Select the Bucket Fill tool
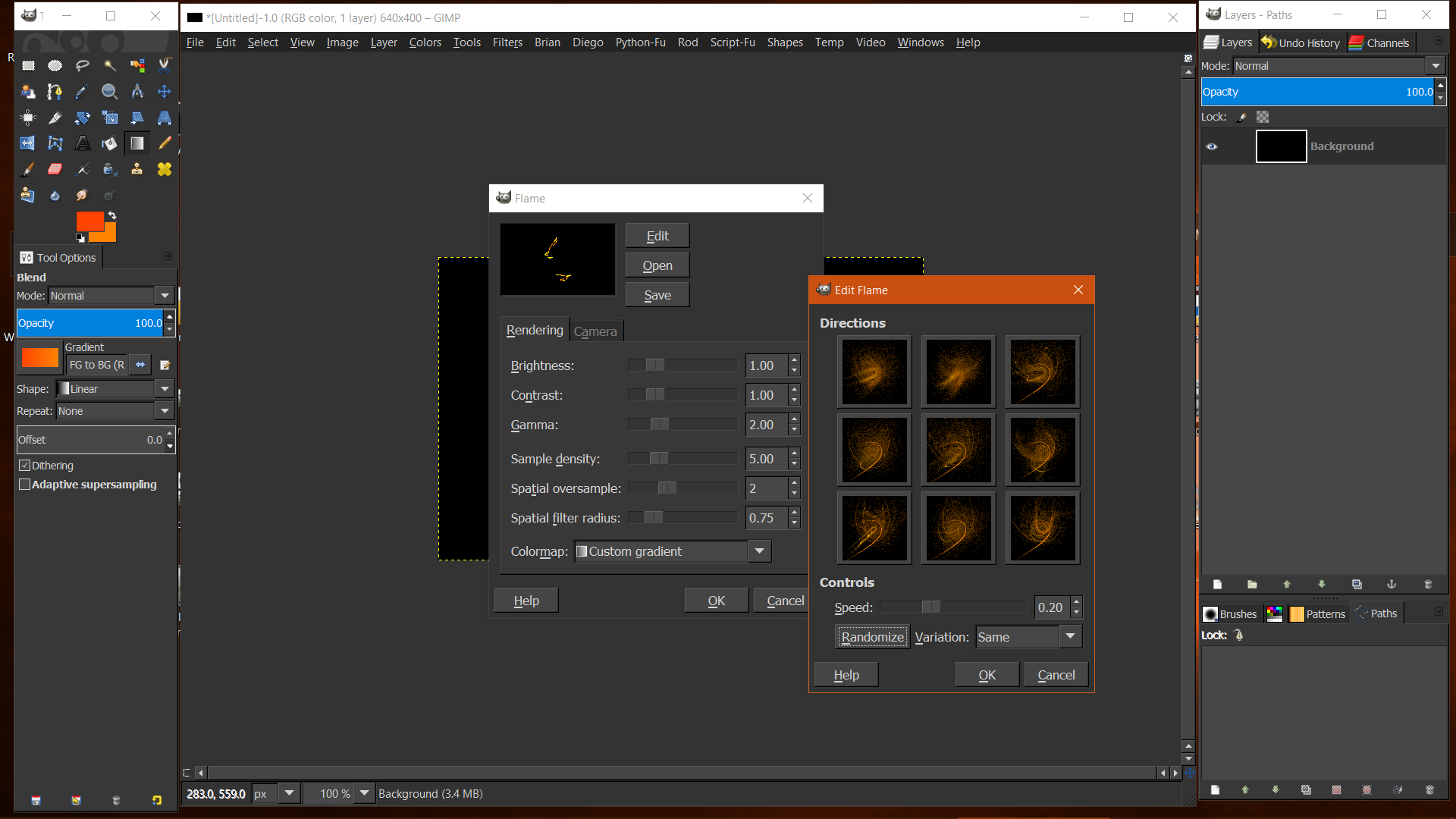The image size is (1456, 819). tap(110, 143)
